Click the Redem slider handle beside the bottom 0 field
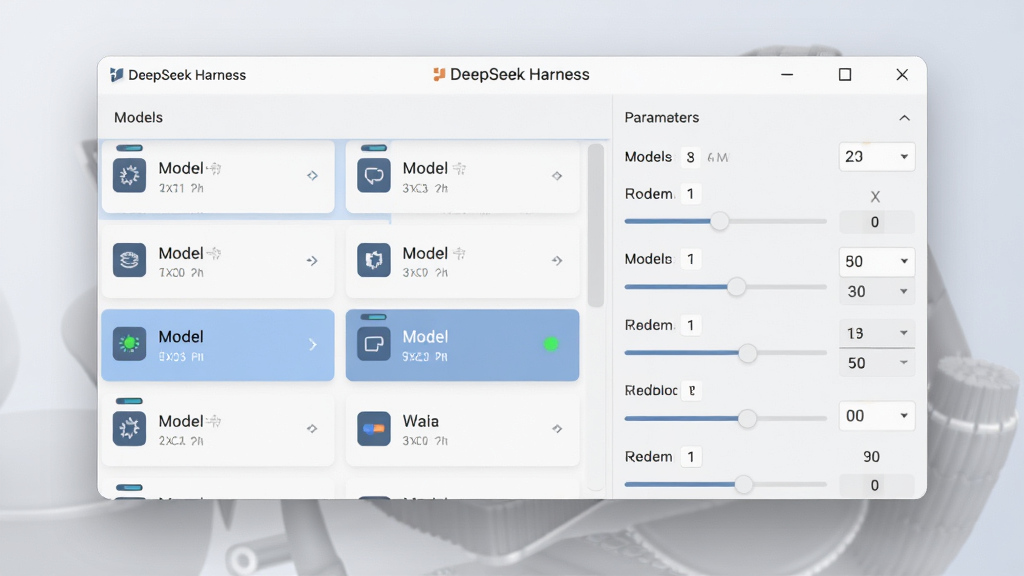The width and height of the screenshot is (1024, 576). pos(743,485)
